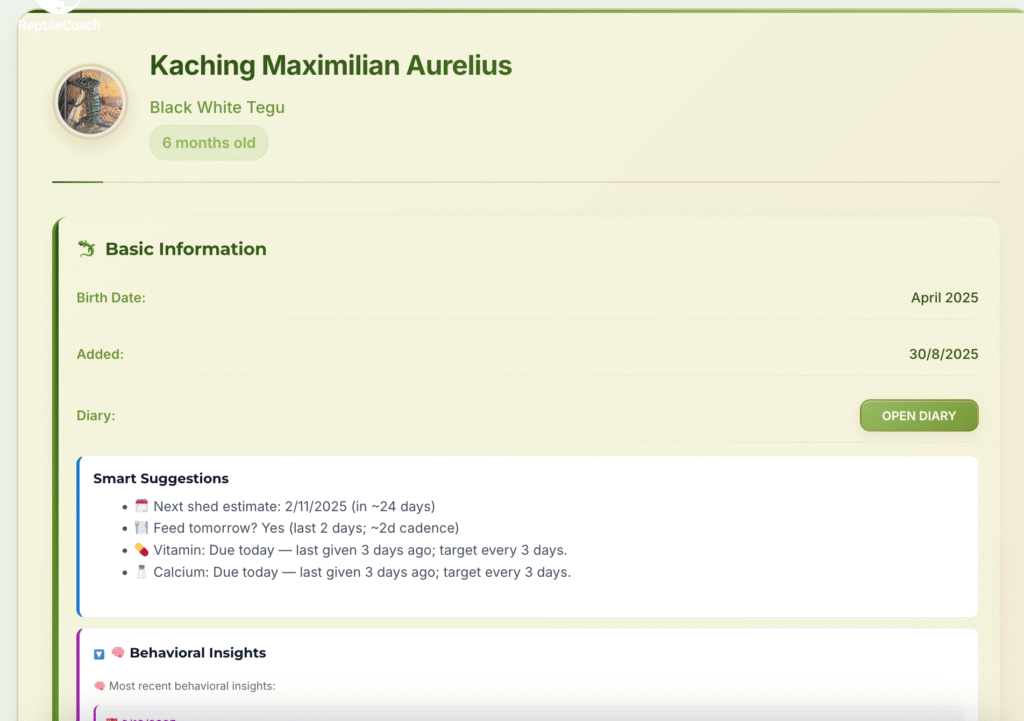The height and width of the screenshot is (721, 1024).
Task: Click the small brain icon before recent insights
Action: (99, 686)
